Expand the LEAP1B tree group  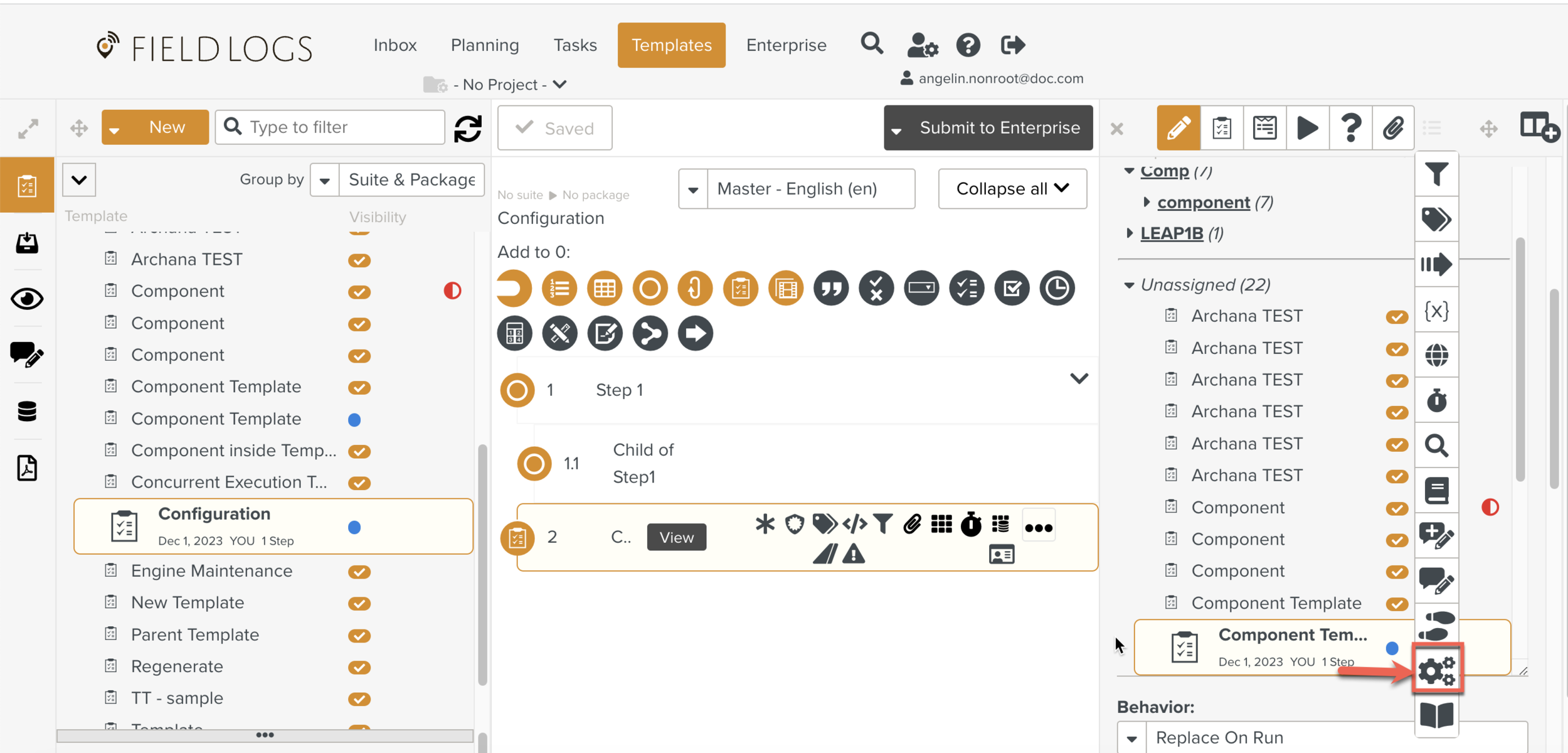[x=1130, y=233]
